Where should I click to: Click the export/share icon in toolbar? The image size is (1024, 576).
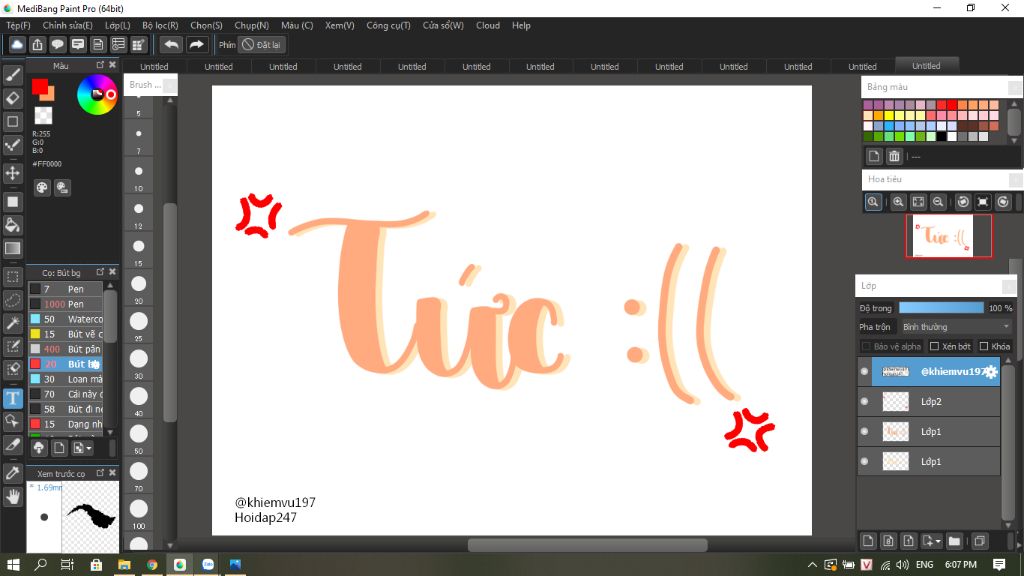point(37,44)
